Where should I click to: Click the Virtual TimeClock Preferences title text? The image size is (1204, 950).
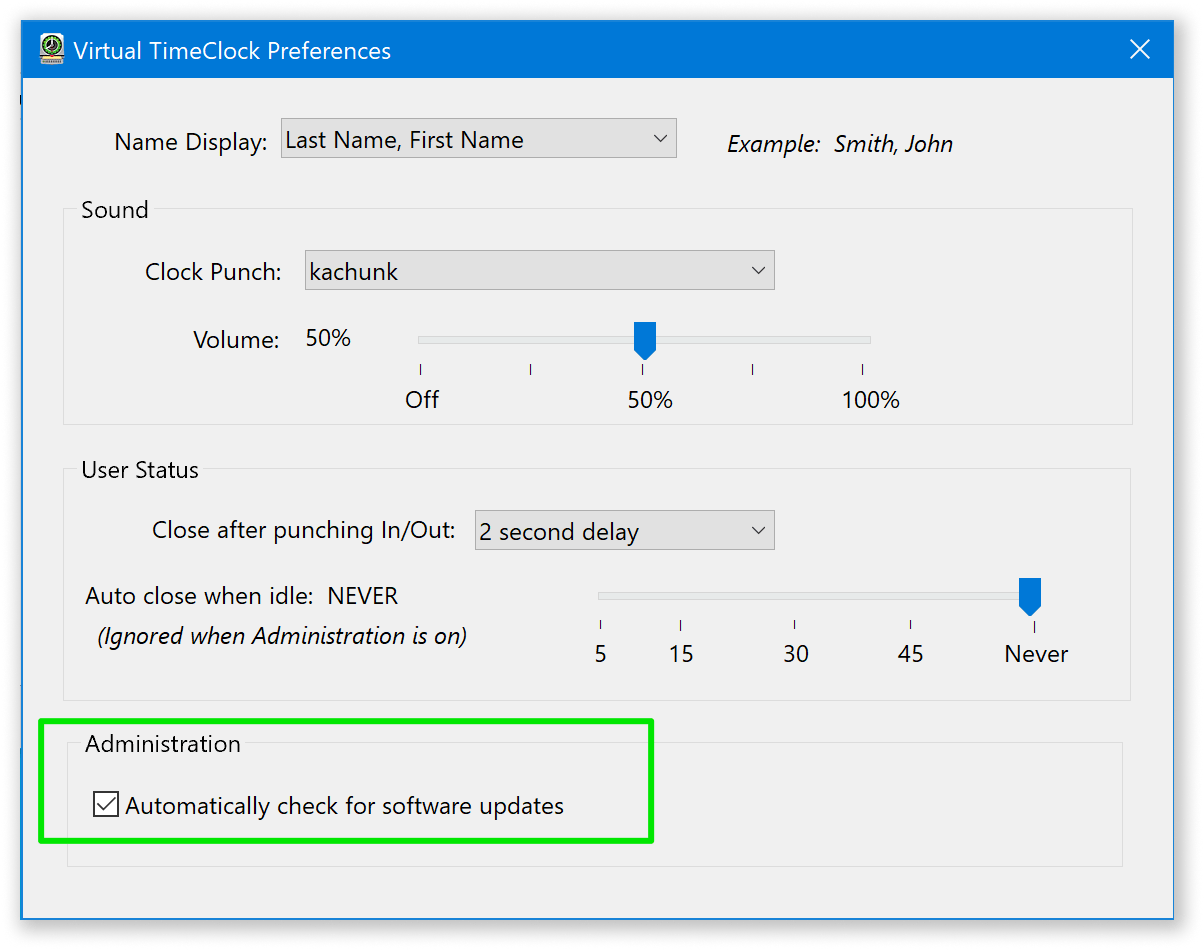[232, 50]
